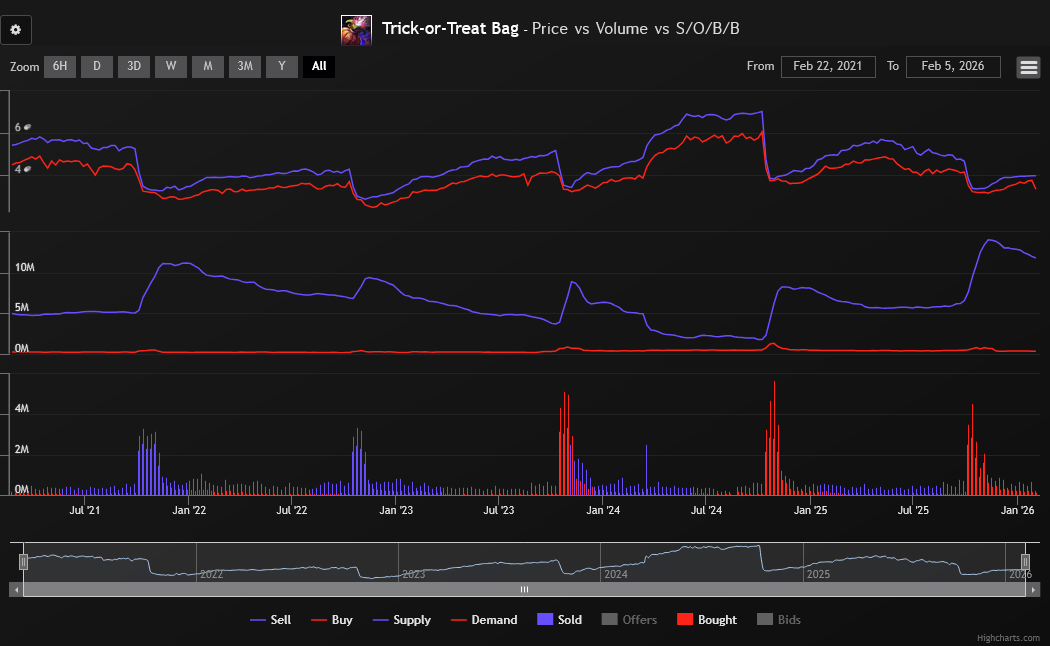Click the Jul '23 x-axis label

(x=499, y=510)
